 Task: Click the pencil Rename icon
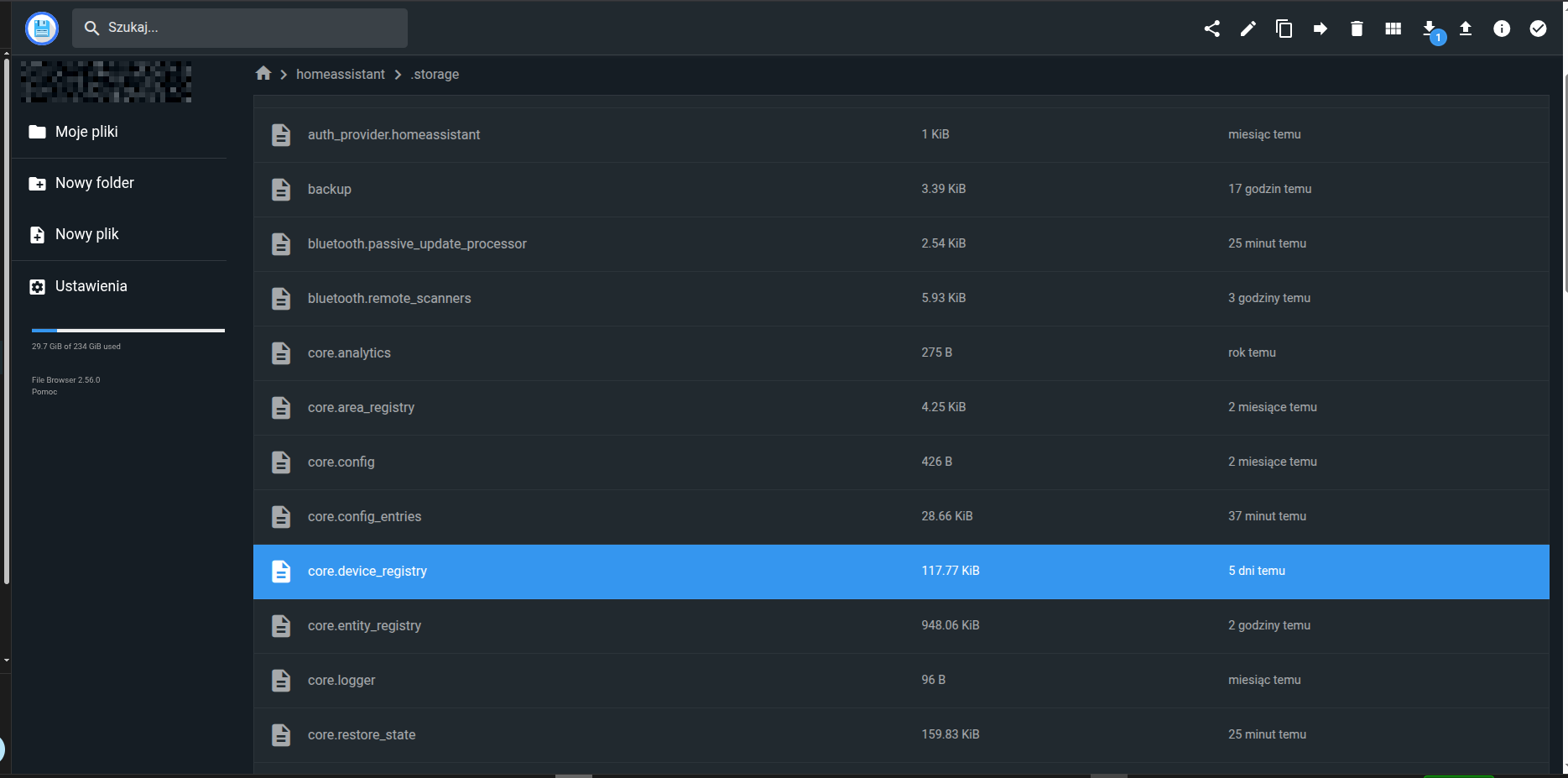(x=1248, y=29)
